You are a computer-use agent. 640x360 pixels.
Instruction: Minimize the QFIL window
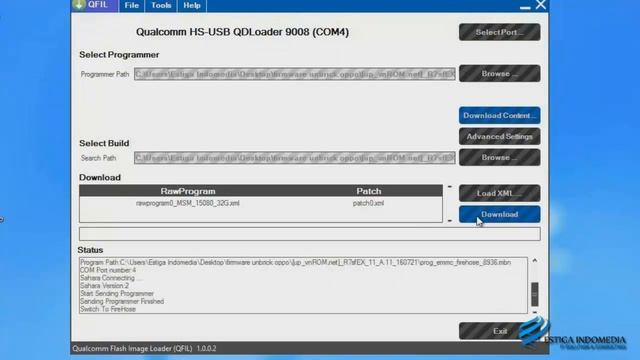pos(525,7)
